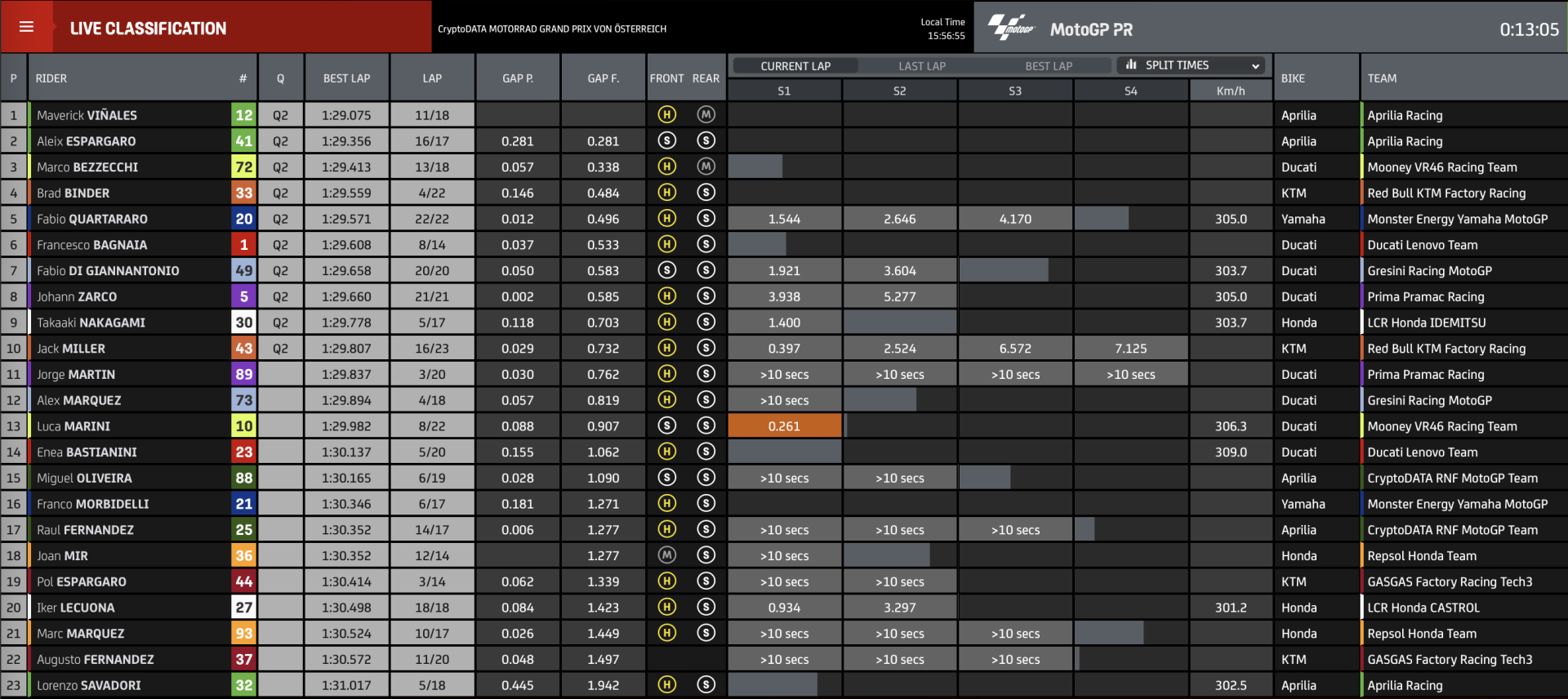Click Lecuona lap count 18/18
1568x699 pixels.
pos(432,608)
